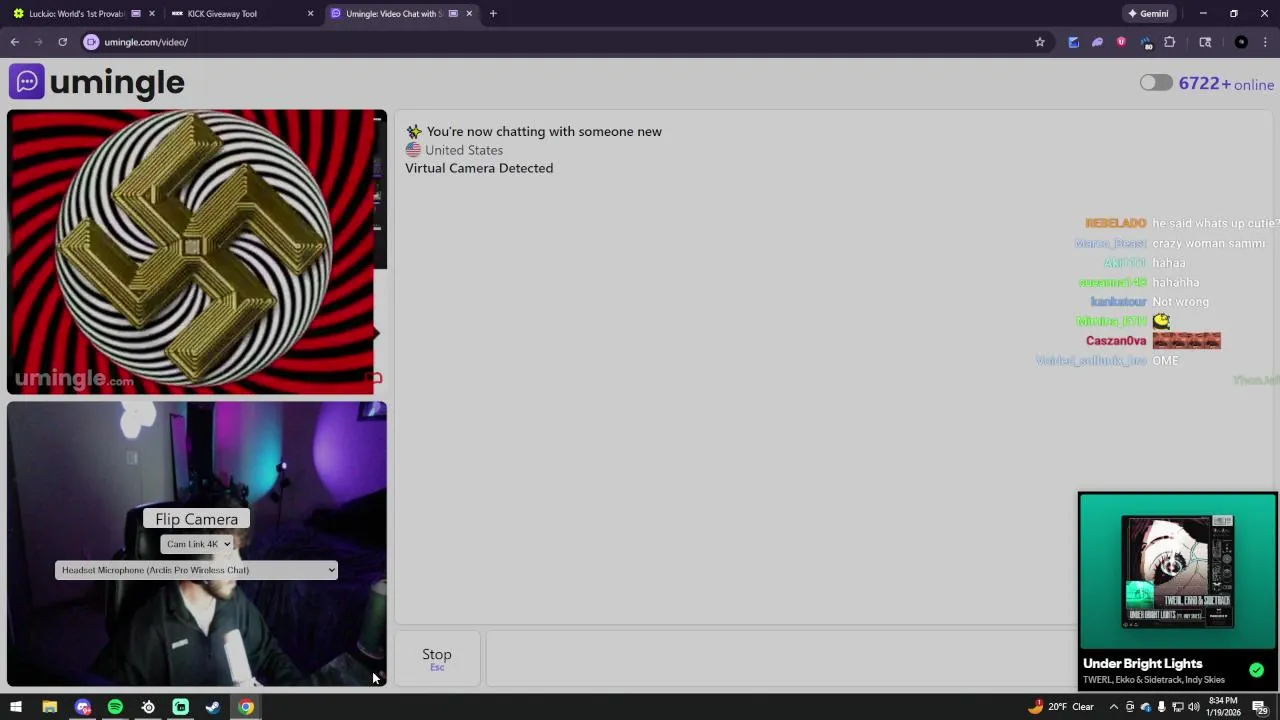Open the Windows Start menu

[16, 707]
